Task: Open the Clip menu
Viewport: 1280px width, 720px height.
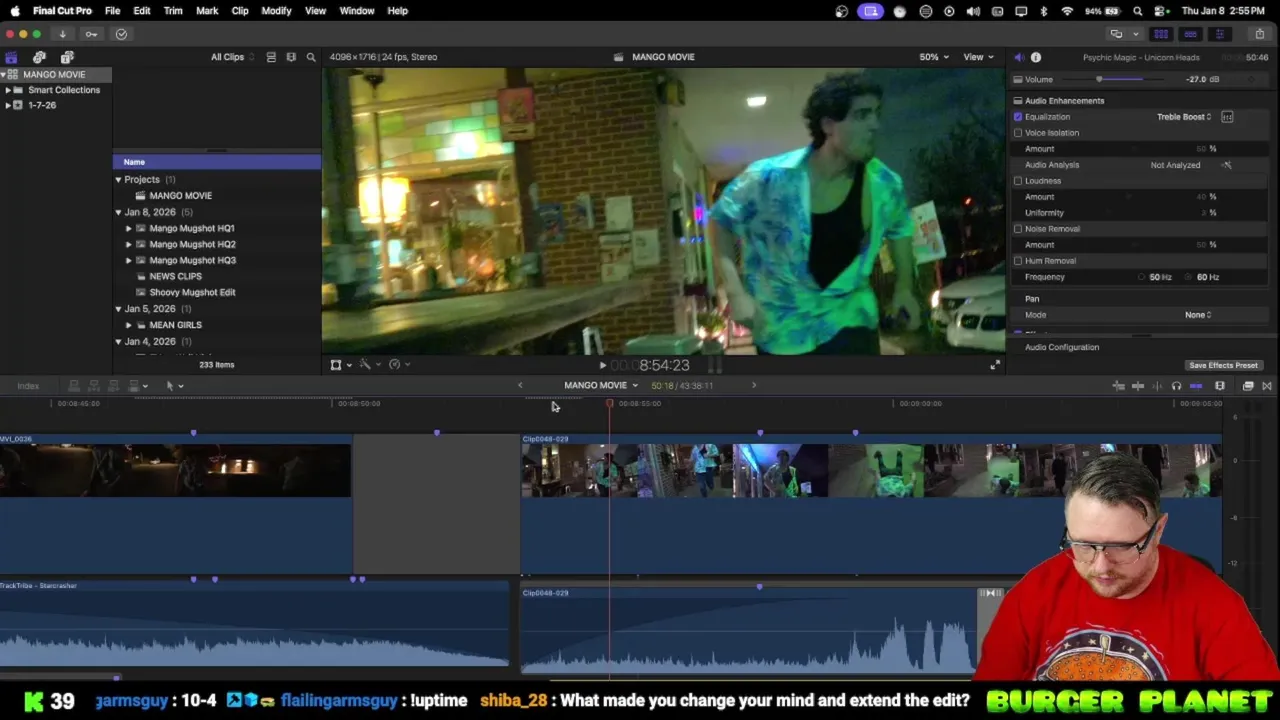Action: point(240,11)
